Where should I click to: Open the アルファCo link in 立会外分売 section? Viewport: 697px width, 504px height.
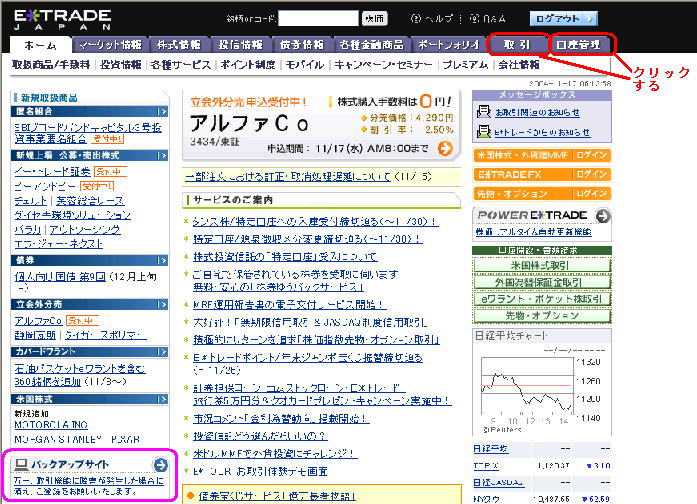[38, 321]
